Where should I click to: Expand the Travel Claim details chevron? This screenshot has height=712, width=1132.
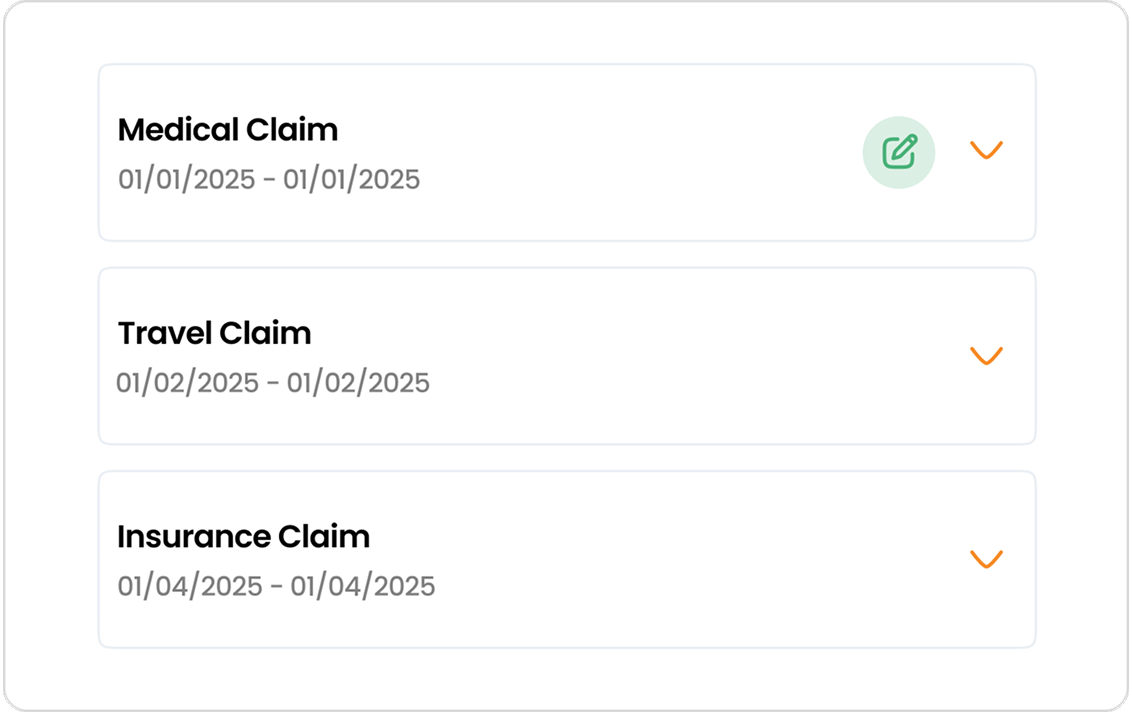pyautogui.click(x=986, y=355)
